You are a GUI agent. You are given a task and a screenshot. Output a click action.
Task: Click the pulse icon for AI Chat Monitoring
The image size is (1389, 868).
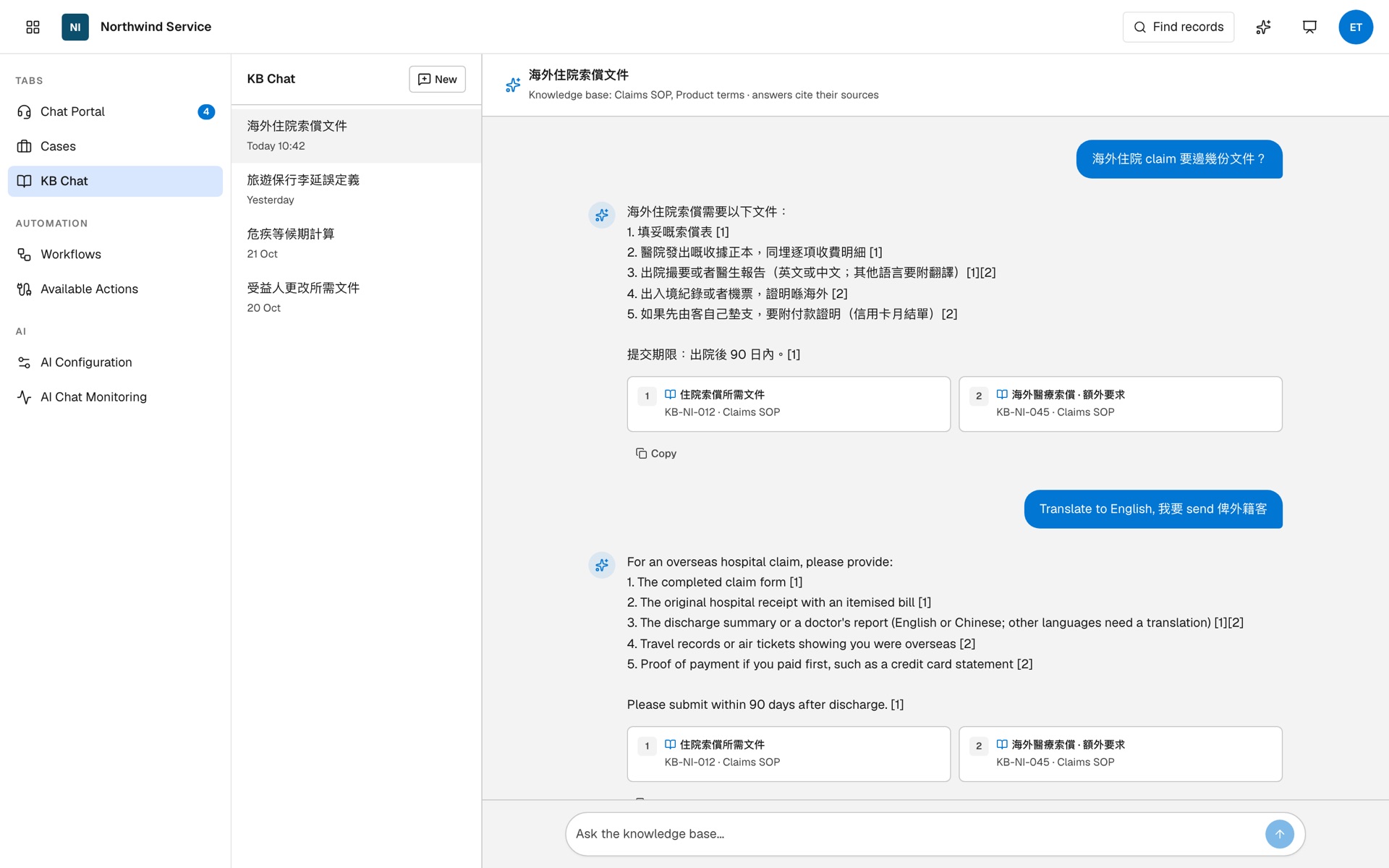point(24,397)
